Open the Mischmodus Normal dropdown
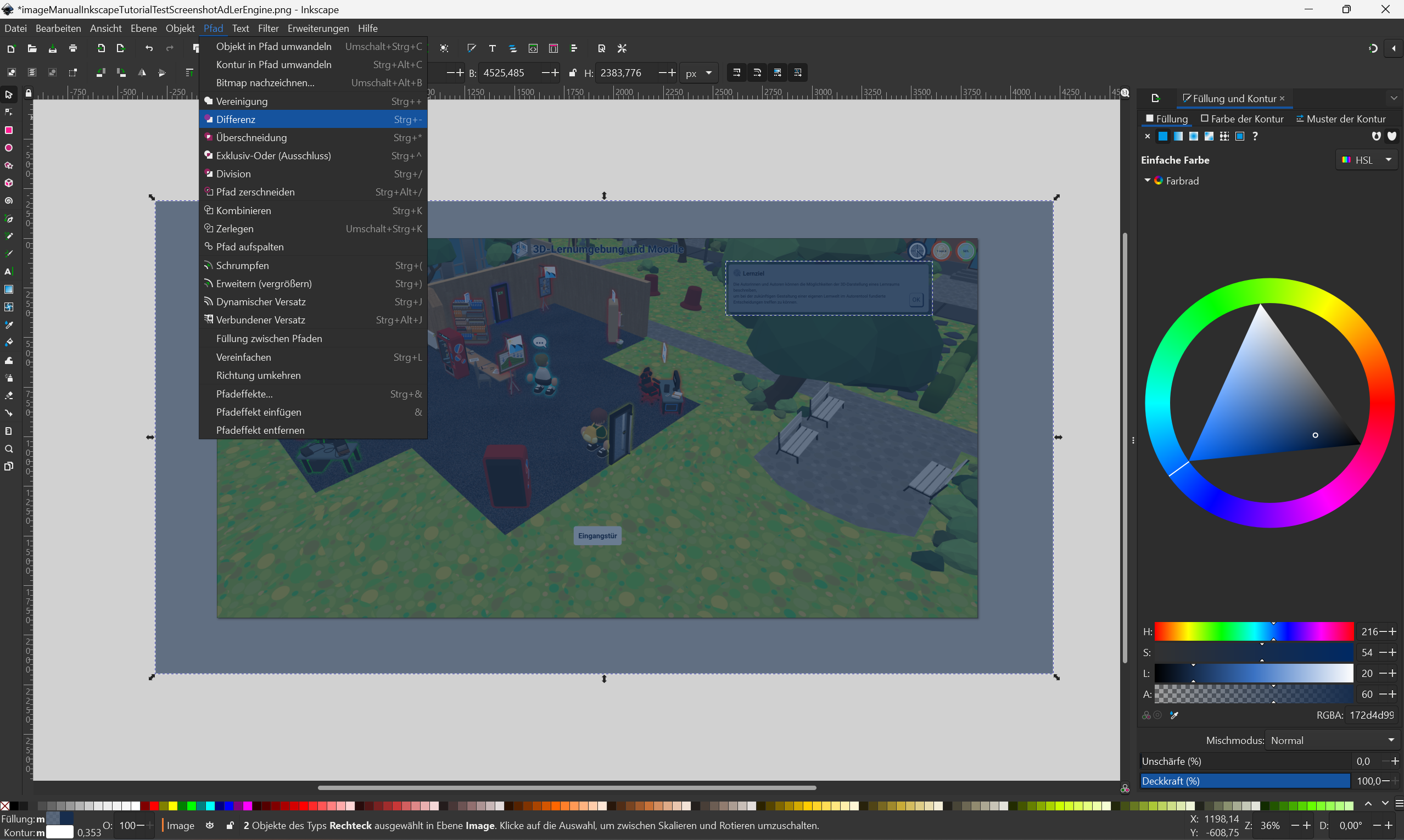The height and width of the screenshot is (840, 1404). tap(1332, 741)
